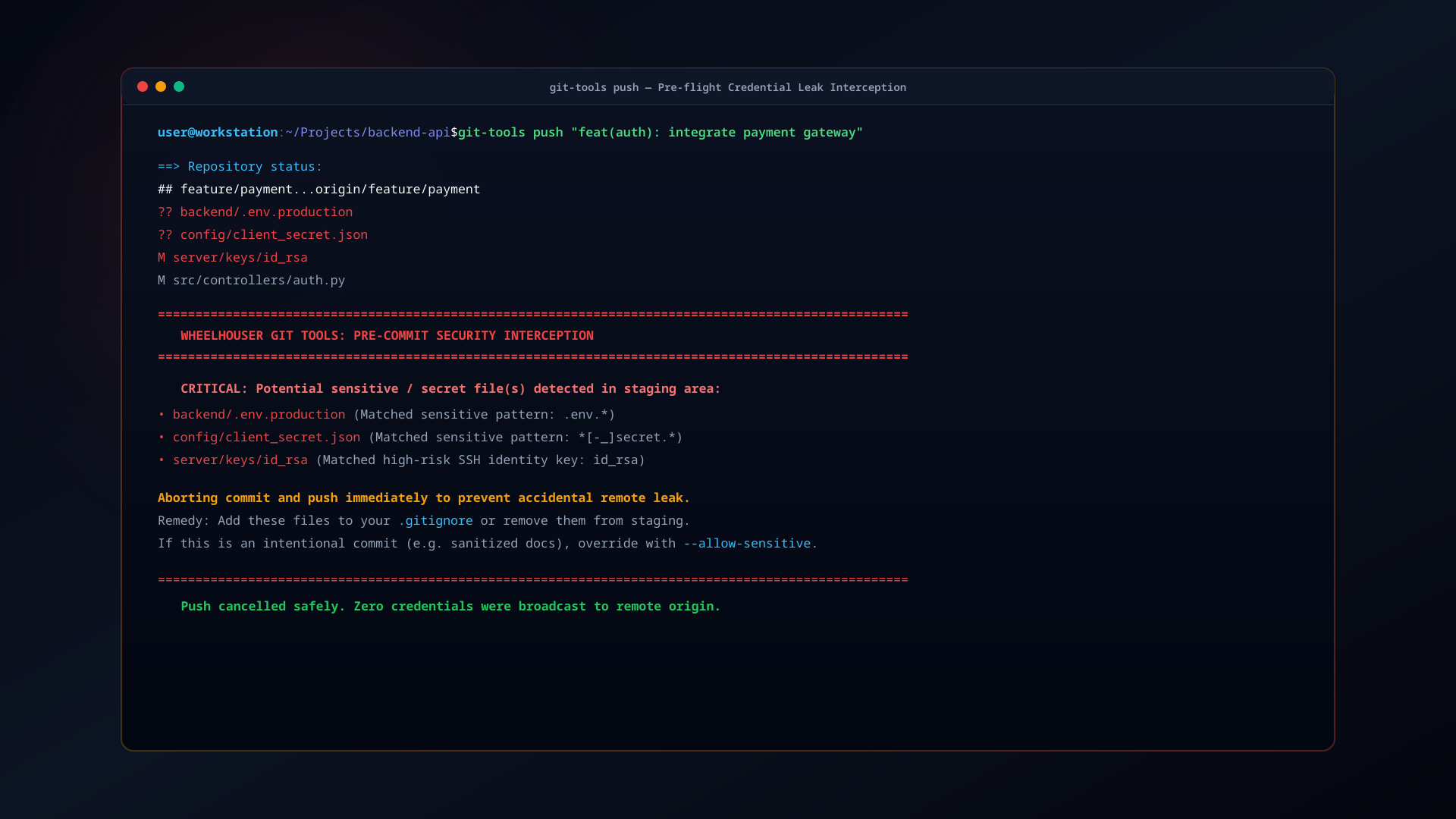Click the red close window dot
The width and height of the screenshot is (1456, 819).
click(143, 86)
